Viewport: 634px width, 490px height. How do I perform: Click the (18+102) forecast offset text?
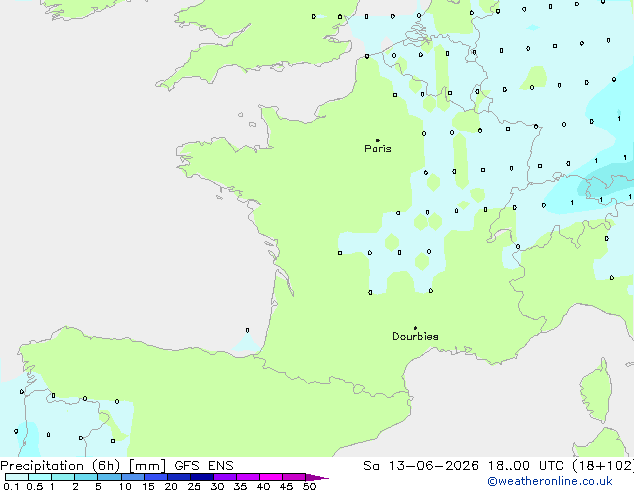pyautogui.click(x=602, y=466)
